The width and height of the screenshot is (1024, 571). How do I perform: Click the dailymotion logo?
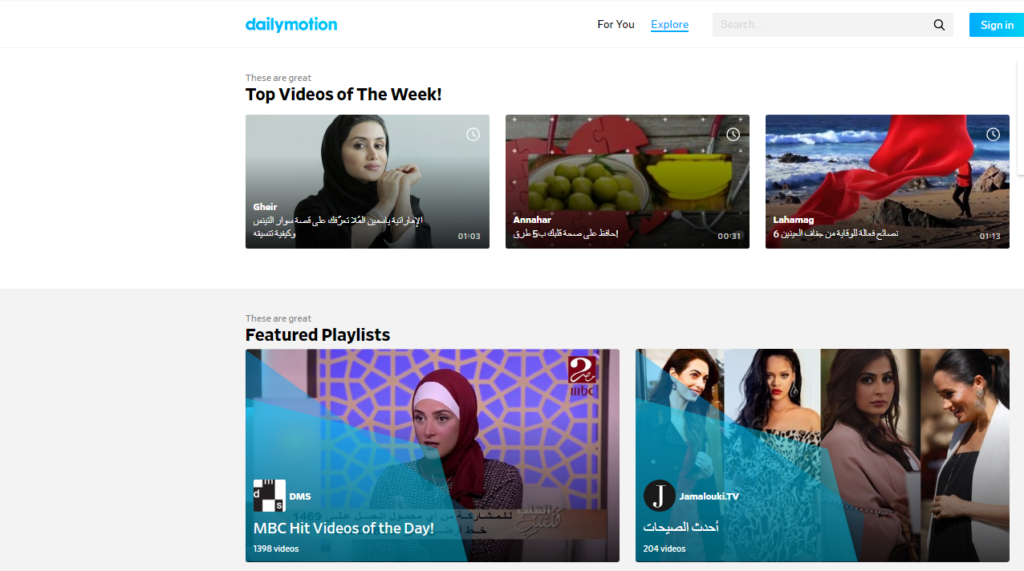tap(291, 25)
